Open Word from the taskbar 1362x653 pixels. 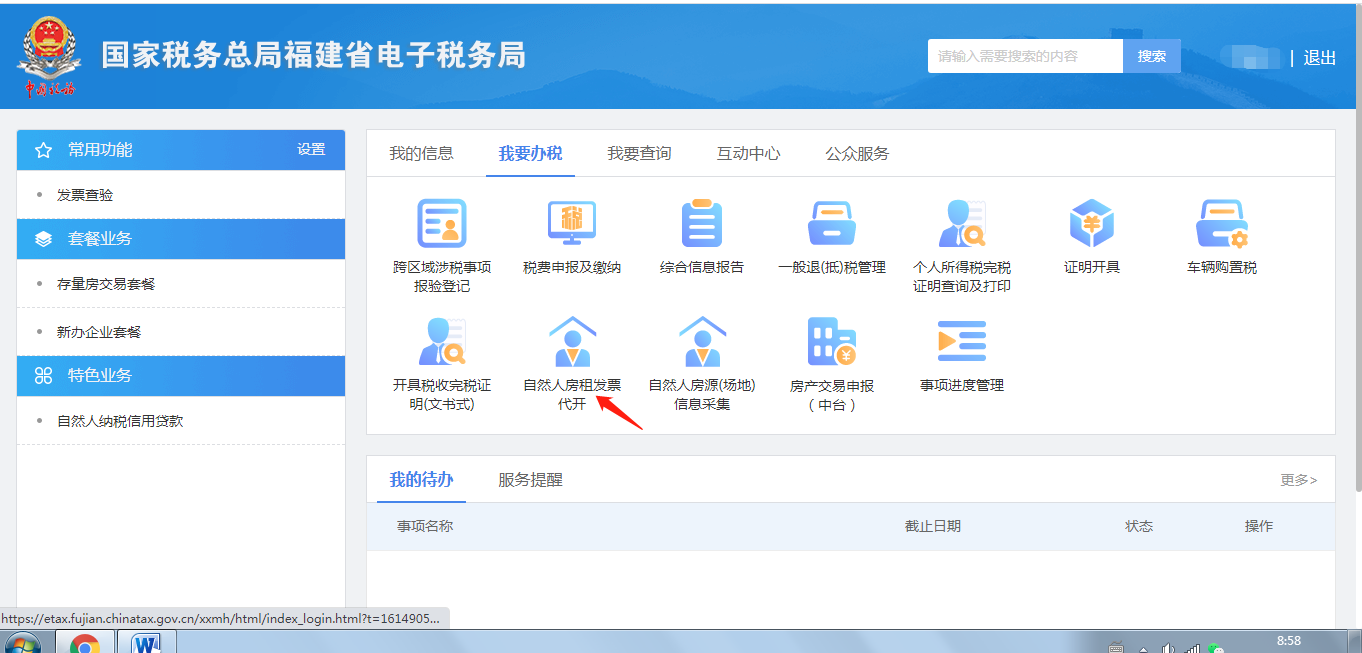[x=148, y=641]
